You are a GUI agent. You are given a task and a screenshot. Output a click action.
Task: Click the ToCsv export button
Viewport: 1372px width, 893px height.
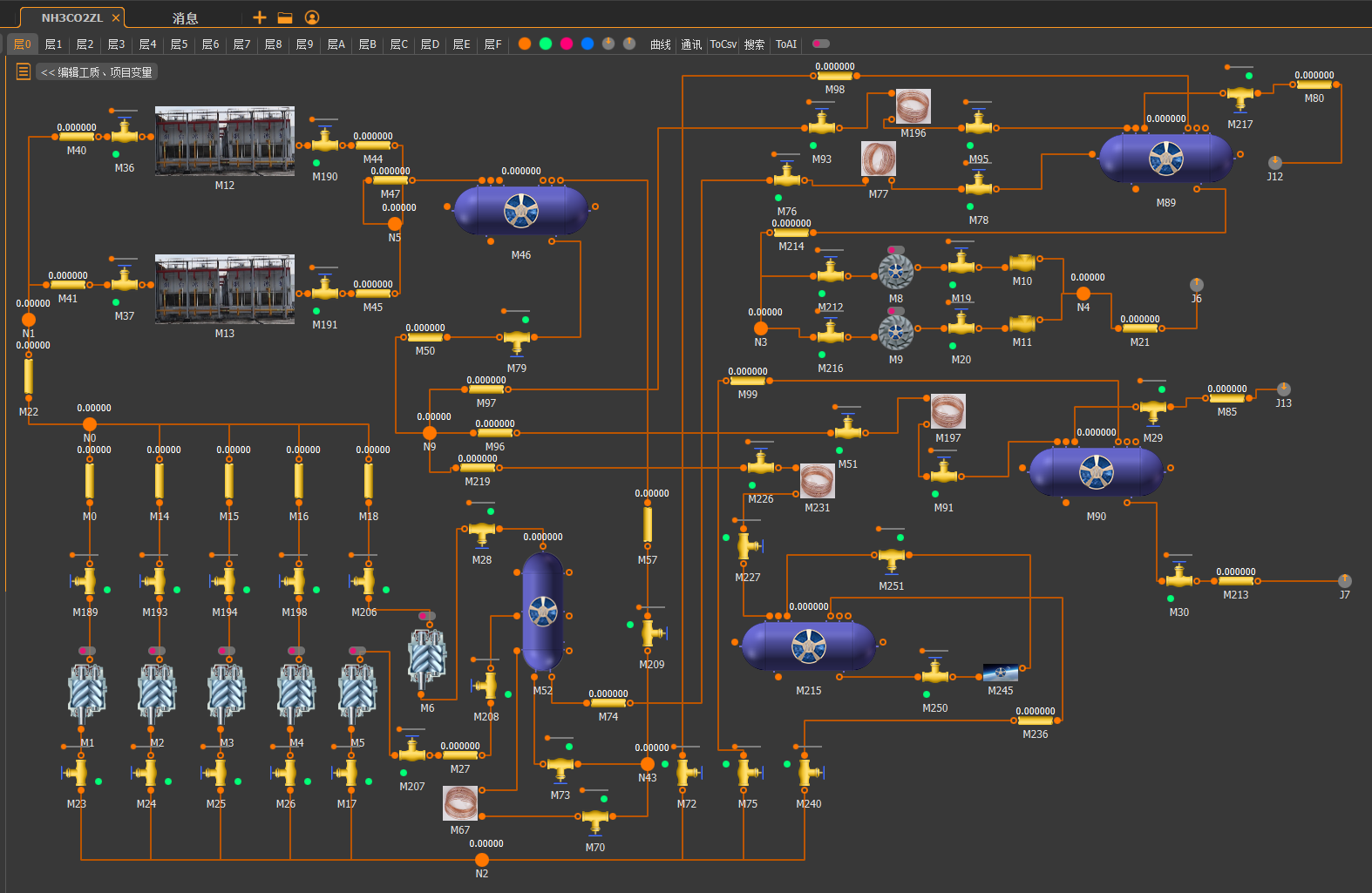723,44
